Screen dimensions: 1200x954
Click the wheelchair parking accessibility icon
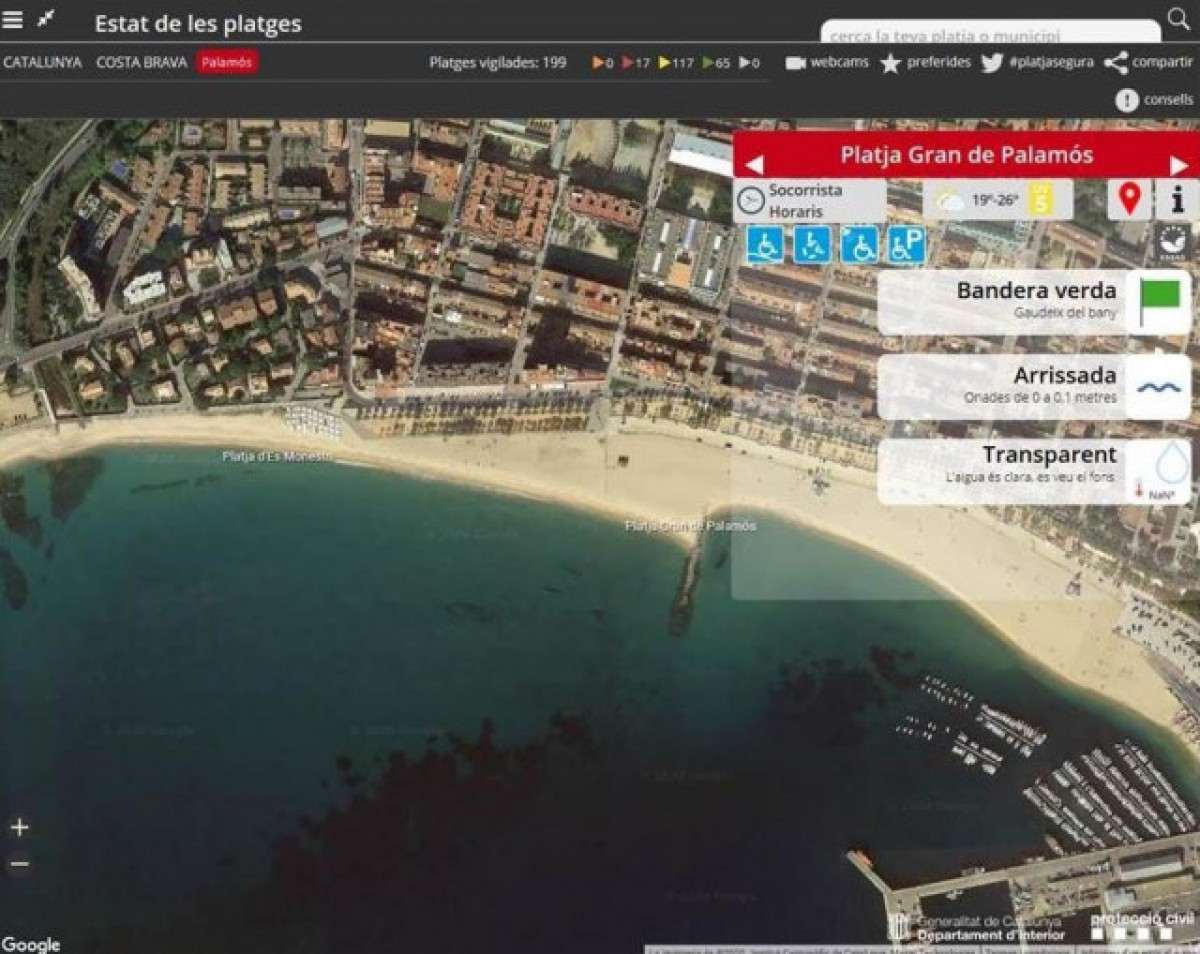[906, 245]
